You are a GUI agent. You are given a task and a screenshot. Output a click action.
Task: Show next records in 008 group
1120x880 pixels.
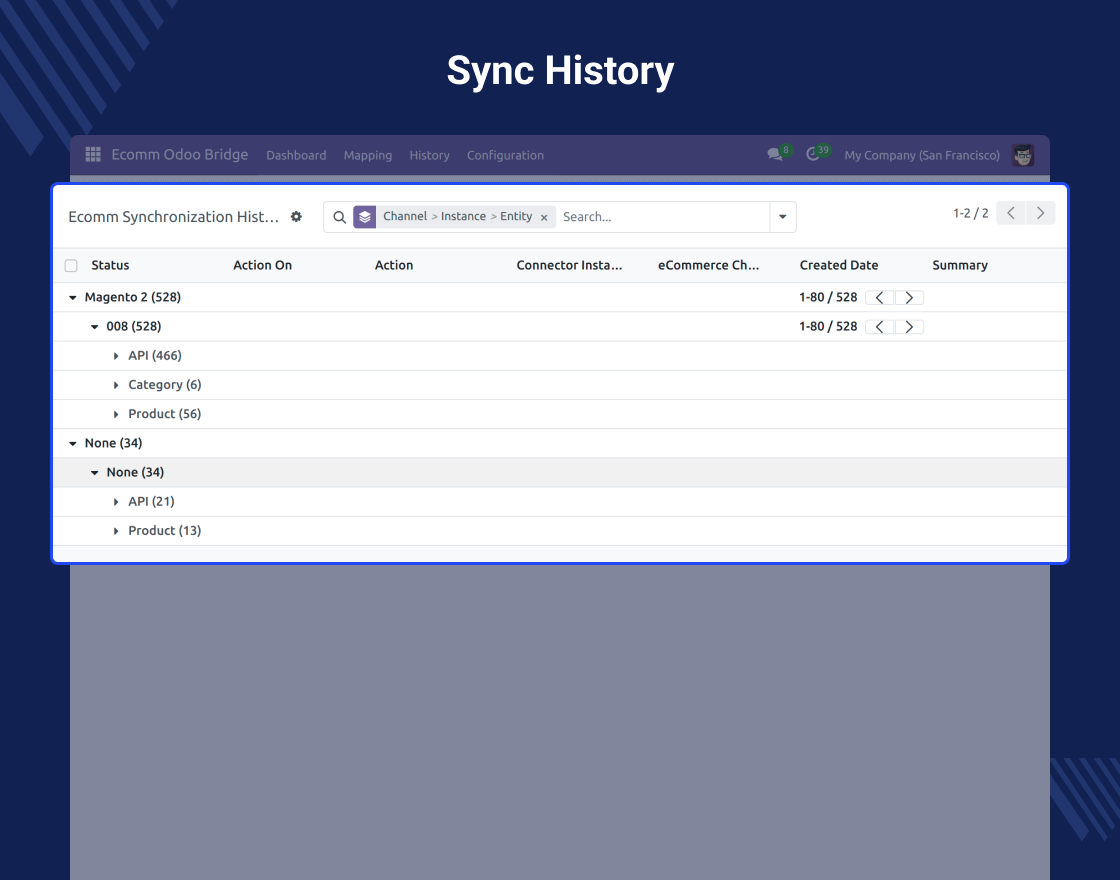(909, 327)
